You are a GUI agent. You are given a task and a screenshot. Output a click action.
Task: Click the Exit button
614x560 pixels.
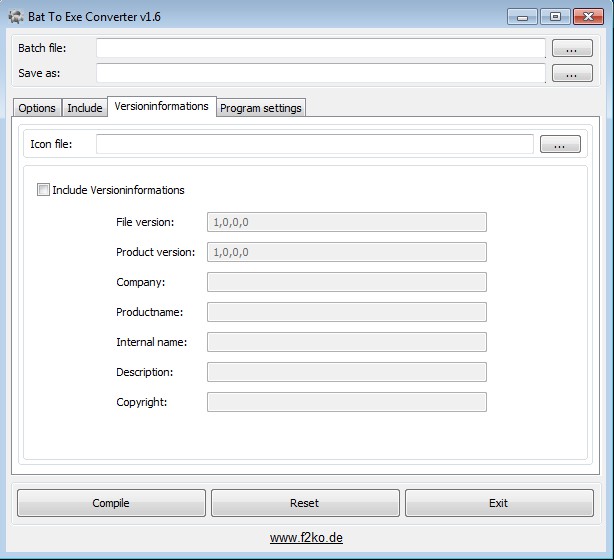click(x=499, y=503)
